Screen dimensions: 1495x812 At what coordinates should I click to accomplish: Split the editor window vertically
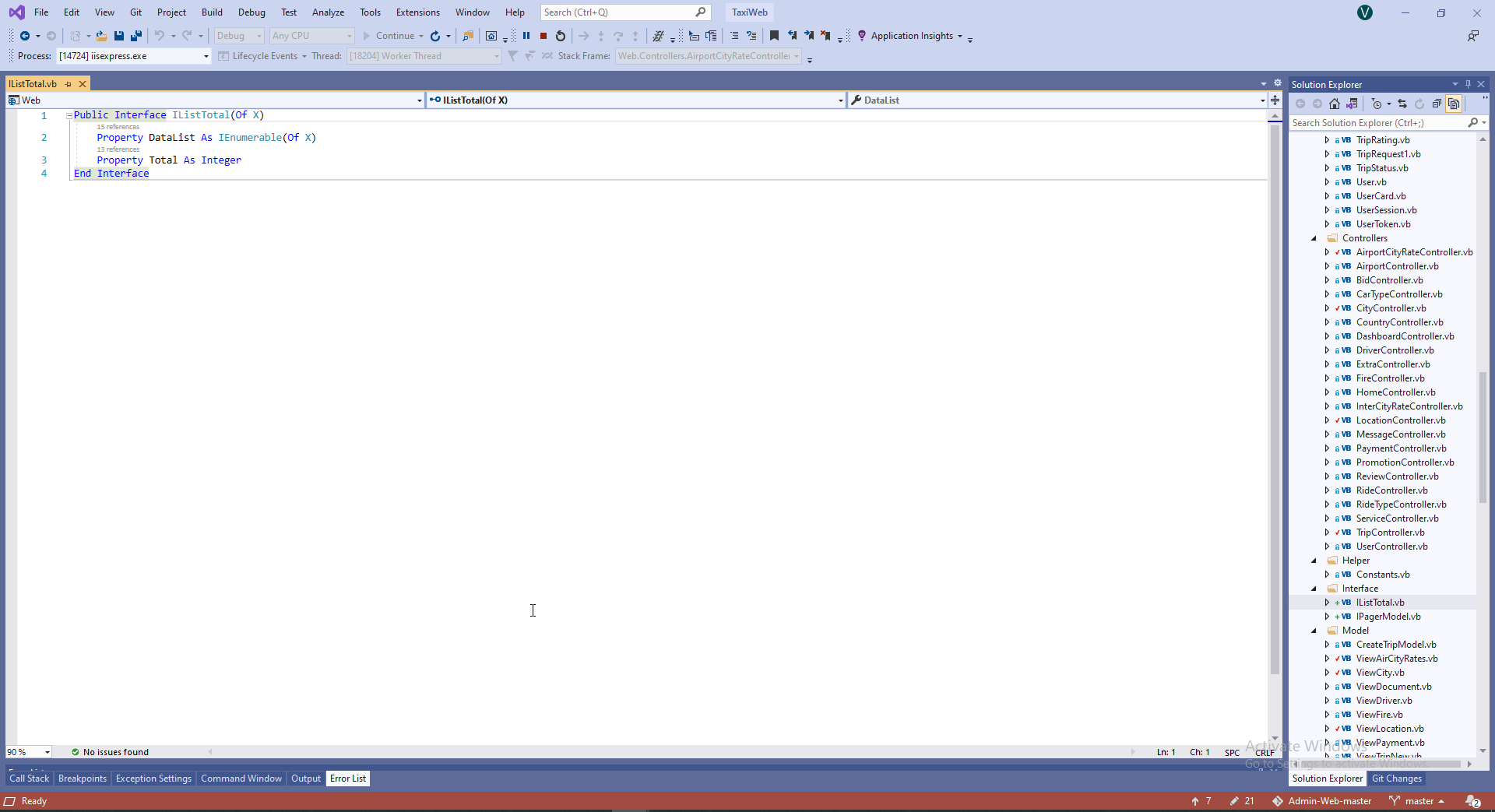tap(1275, 100)
